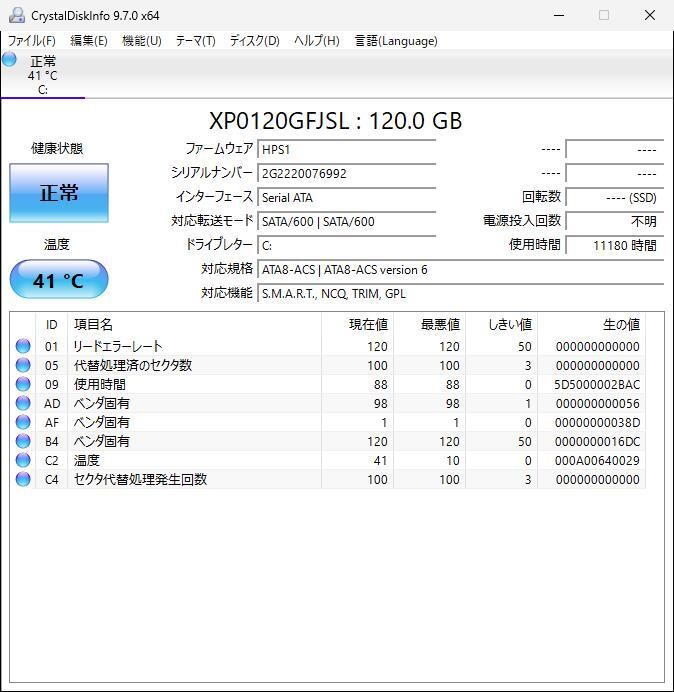Image resolution: width=674 pixels, height=692 pixels.
Task: Click the 健康状態 label
Action: (x=57, y=148)
